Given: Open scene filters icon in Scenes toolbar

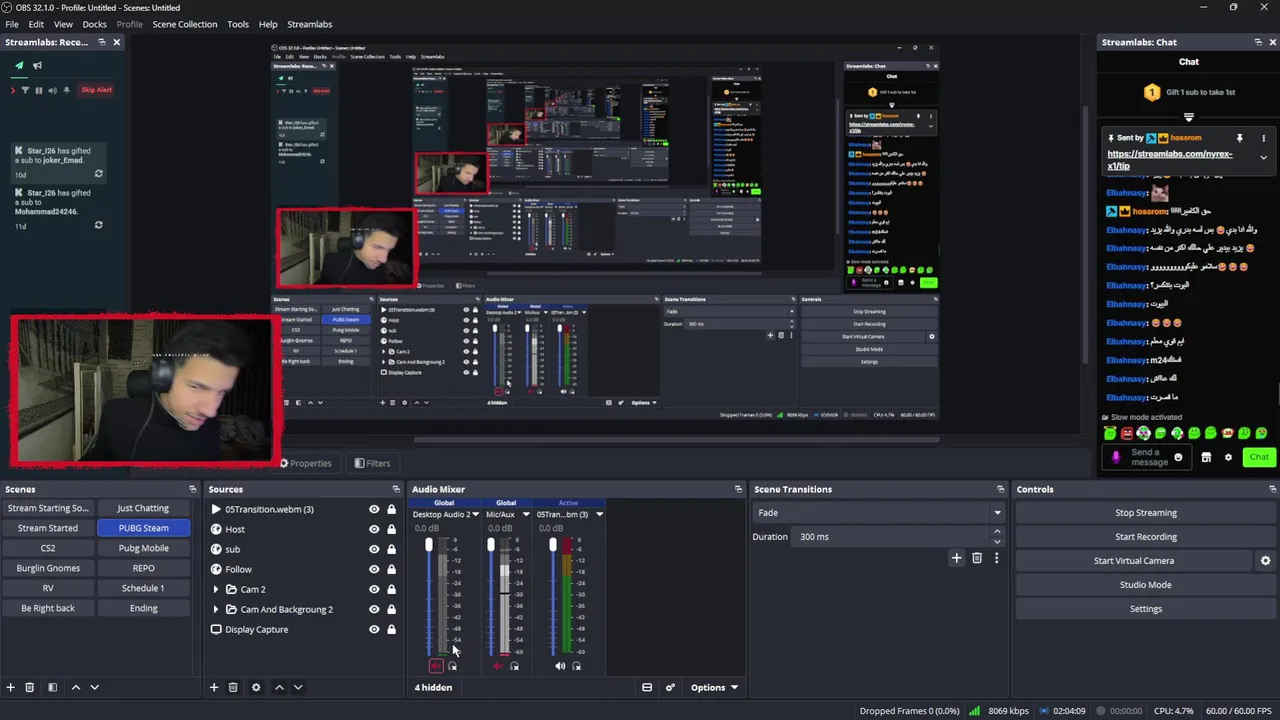Looking at the screenshot, I should pos(52,687).
